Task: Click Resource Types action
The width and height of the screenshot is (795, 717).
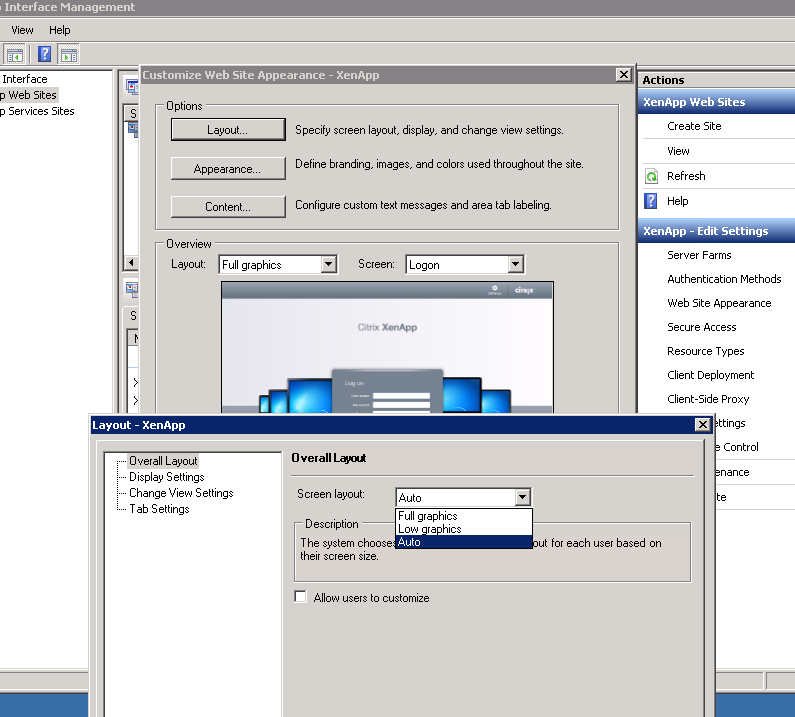Action: [x=705, y=351]
